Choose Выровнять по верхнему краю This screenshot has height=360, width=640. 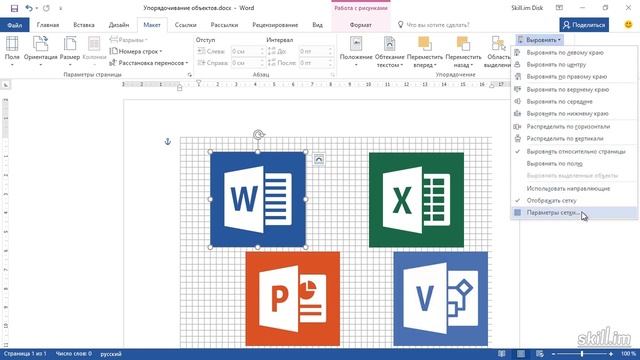pyautogui.click(x=574, y=89)
